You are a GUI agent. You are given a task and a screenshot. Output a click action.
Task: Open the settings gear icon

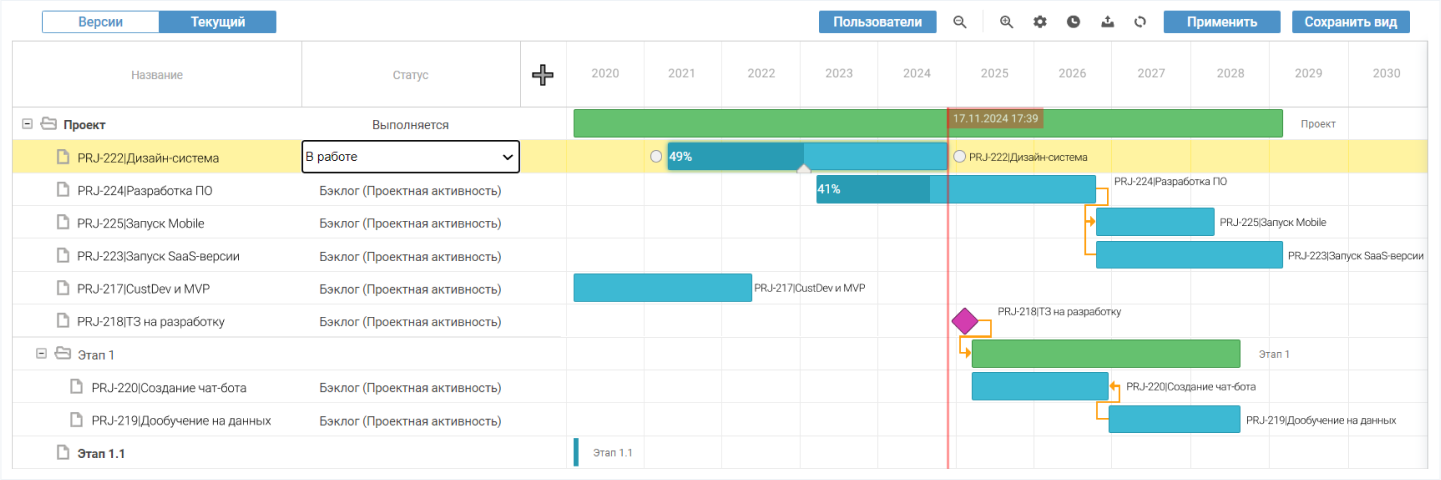[x=1040, y=22]
